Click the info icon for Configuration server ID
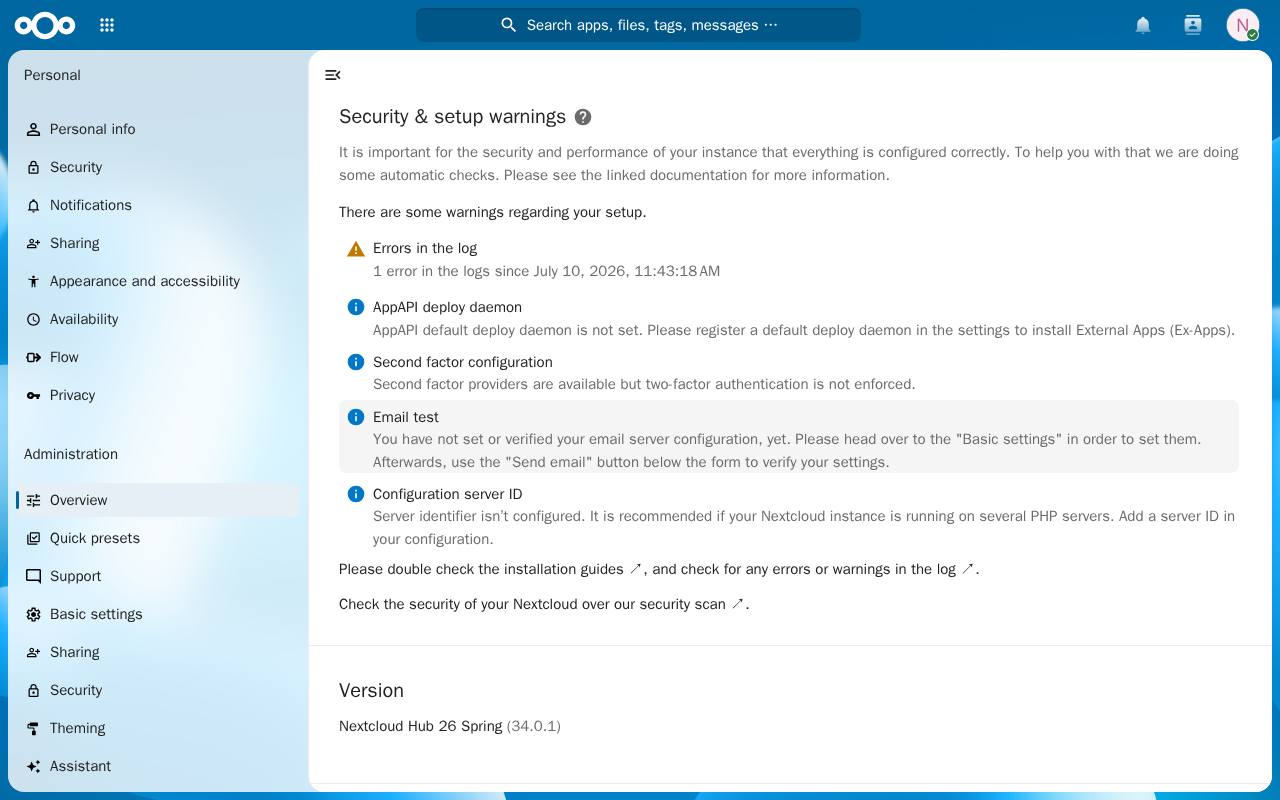The width and height of the screenshot is (1280, 800). click(x=356, y=494)
